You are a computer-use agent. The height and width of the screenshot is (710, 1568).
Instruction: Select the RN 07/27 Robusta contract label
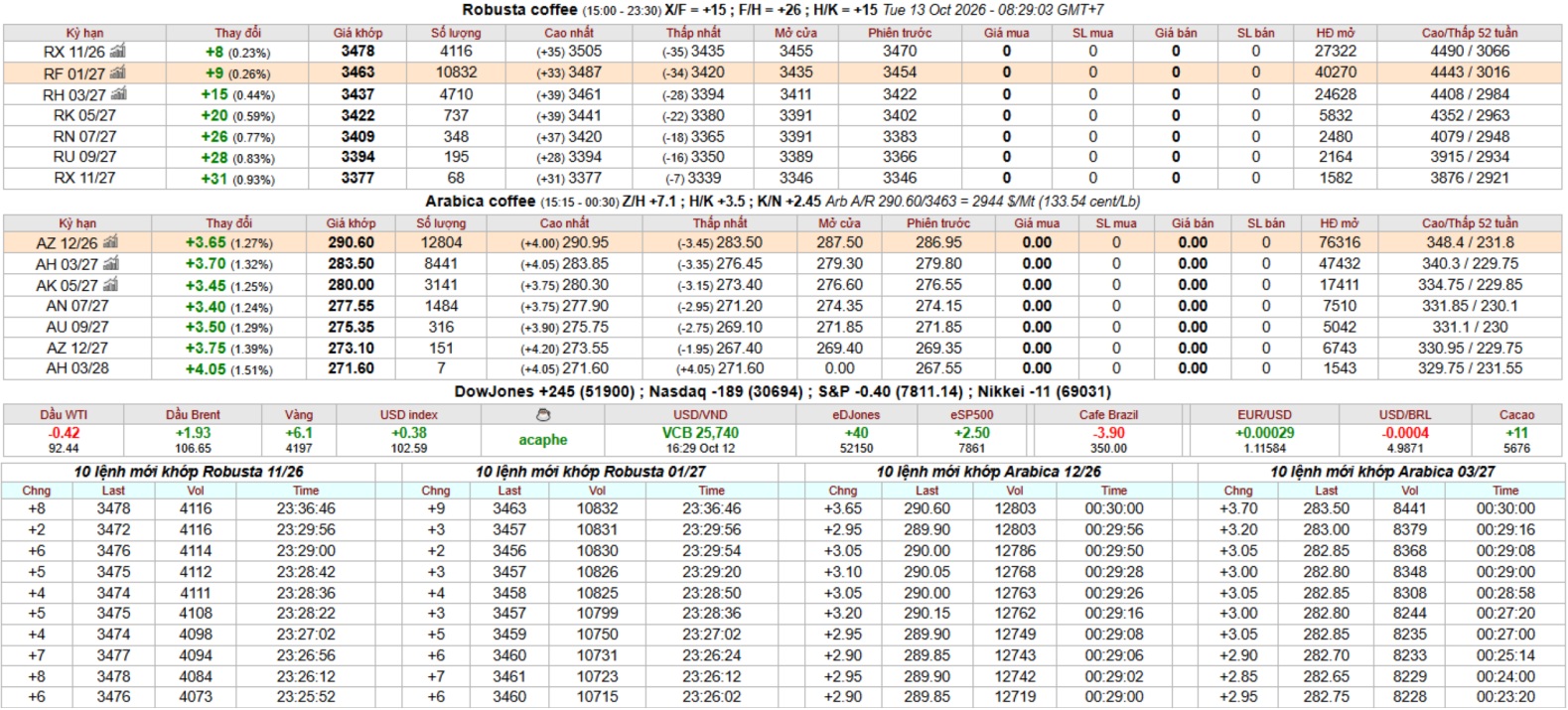[x=84, y=136]
